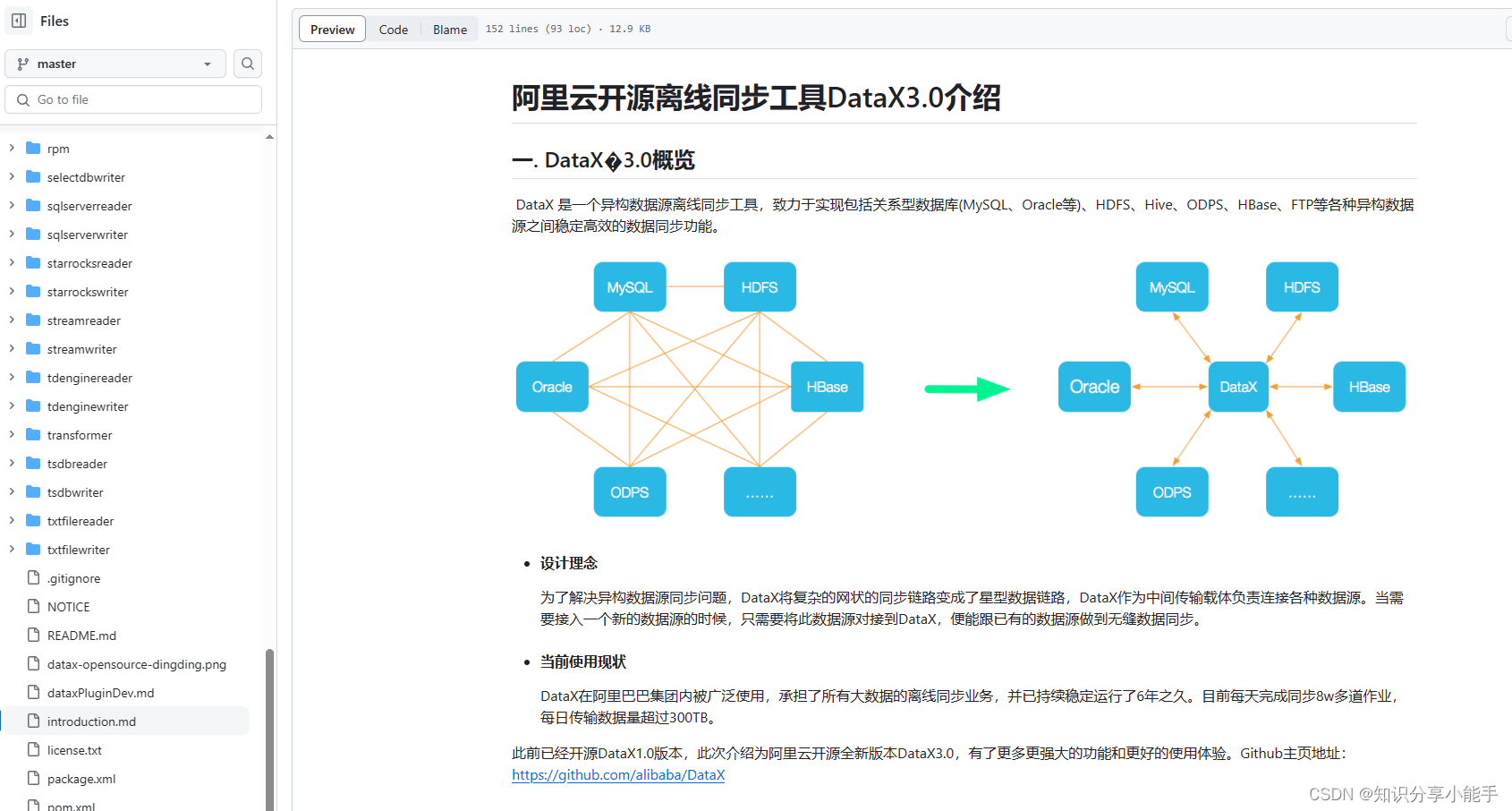The width and height of the screenshot is (1512, 811).
Task: Click the .gitignore file icon
Action: point(34,577)
